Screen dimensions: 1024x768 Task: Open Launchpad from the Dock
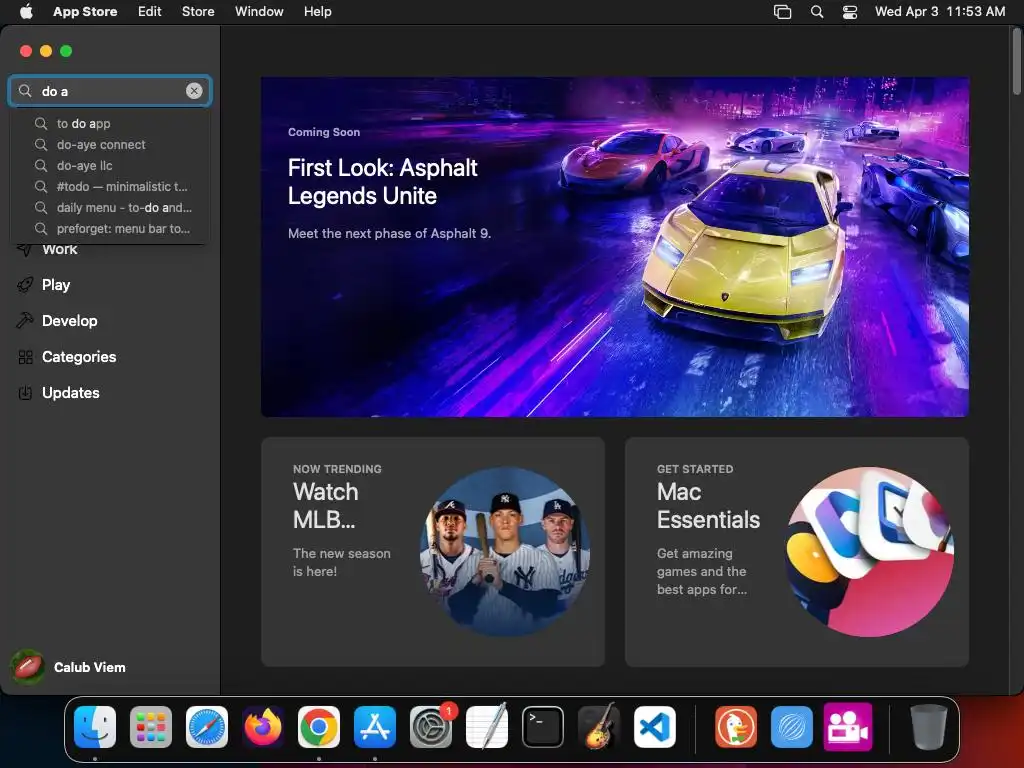point(151,727)
